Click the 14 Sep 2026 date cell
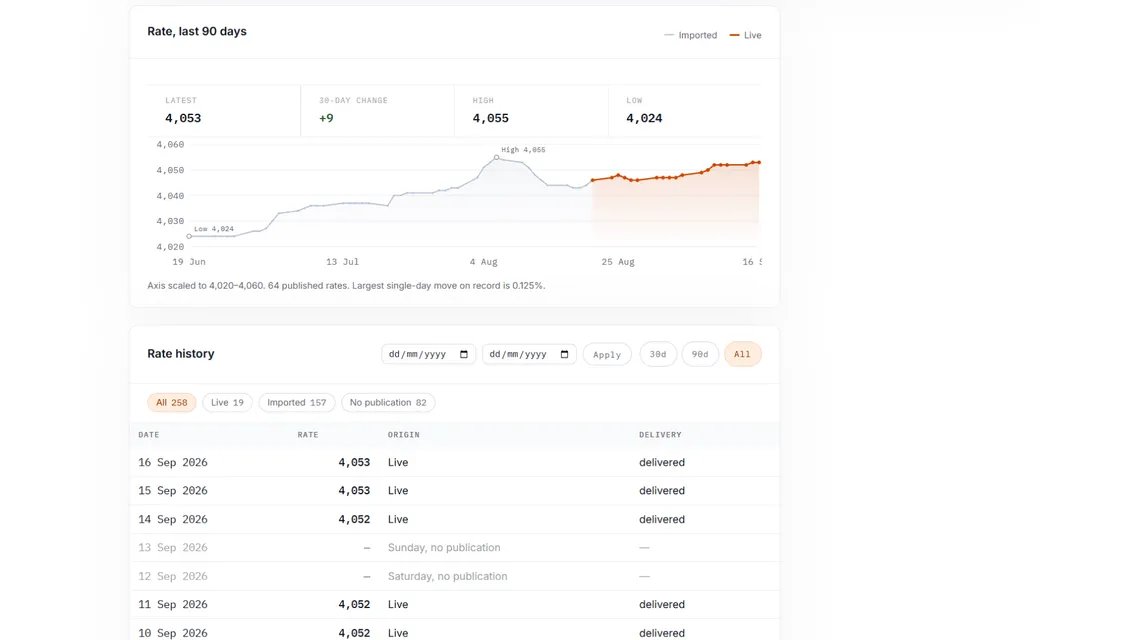1138x640 pixels. (x=173, y=520)
